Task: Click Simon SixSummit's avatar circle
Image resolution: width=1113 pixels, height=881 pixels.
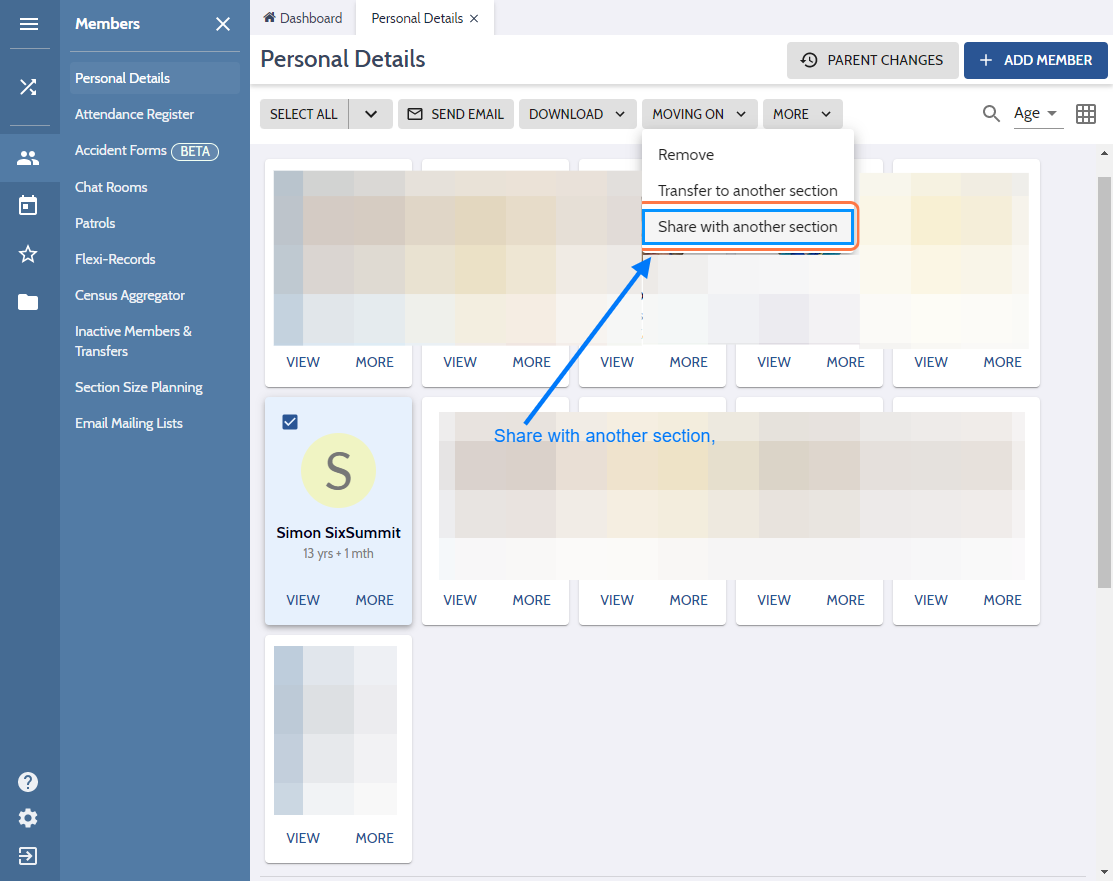Action: pyautogui.click(x=339, y=471)
